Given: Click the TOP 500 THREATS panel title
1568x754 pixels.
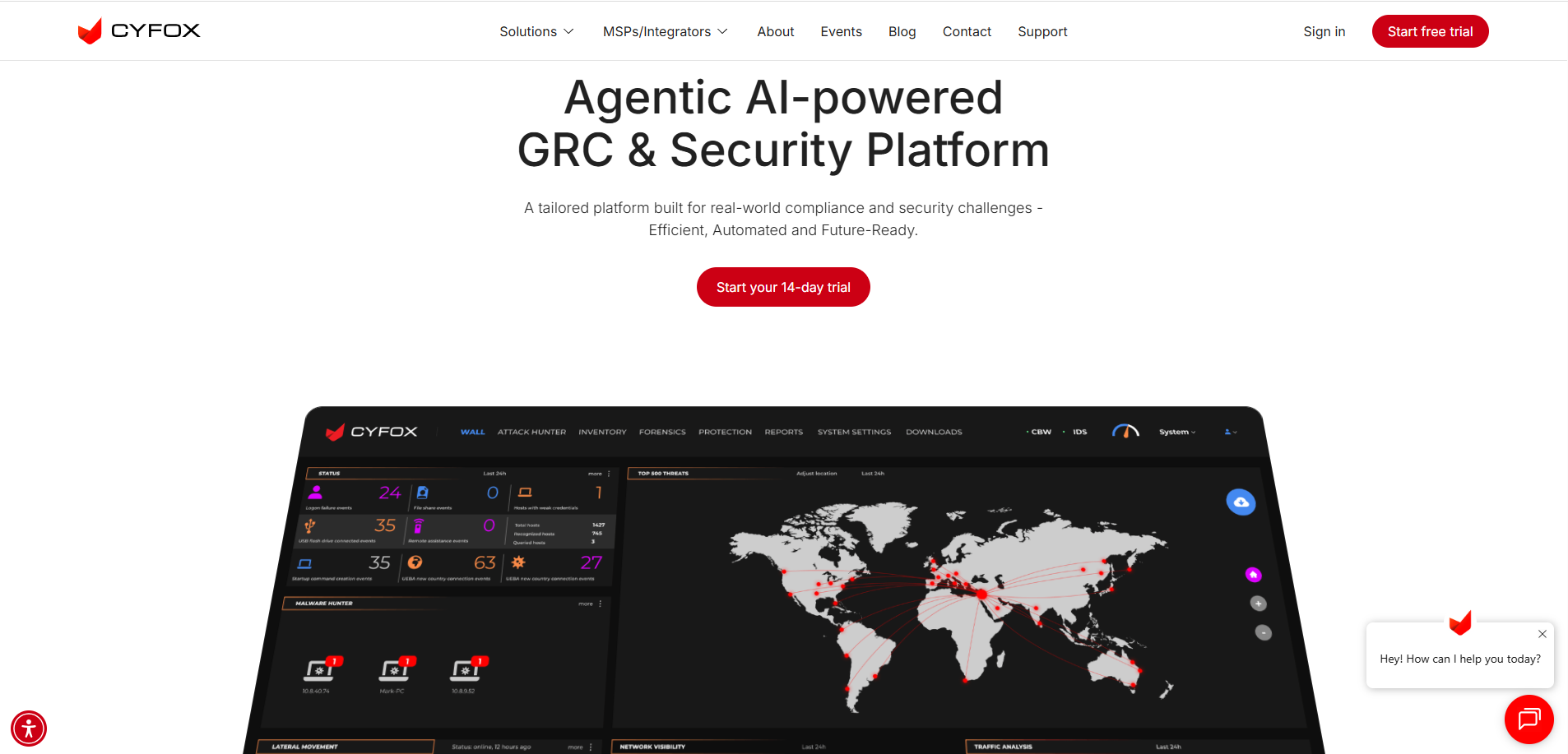Looking at the screenshot, I should [x=663, y=474].
